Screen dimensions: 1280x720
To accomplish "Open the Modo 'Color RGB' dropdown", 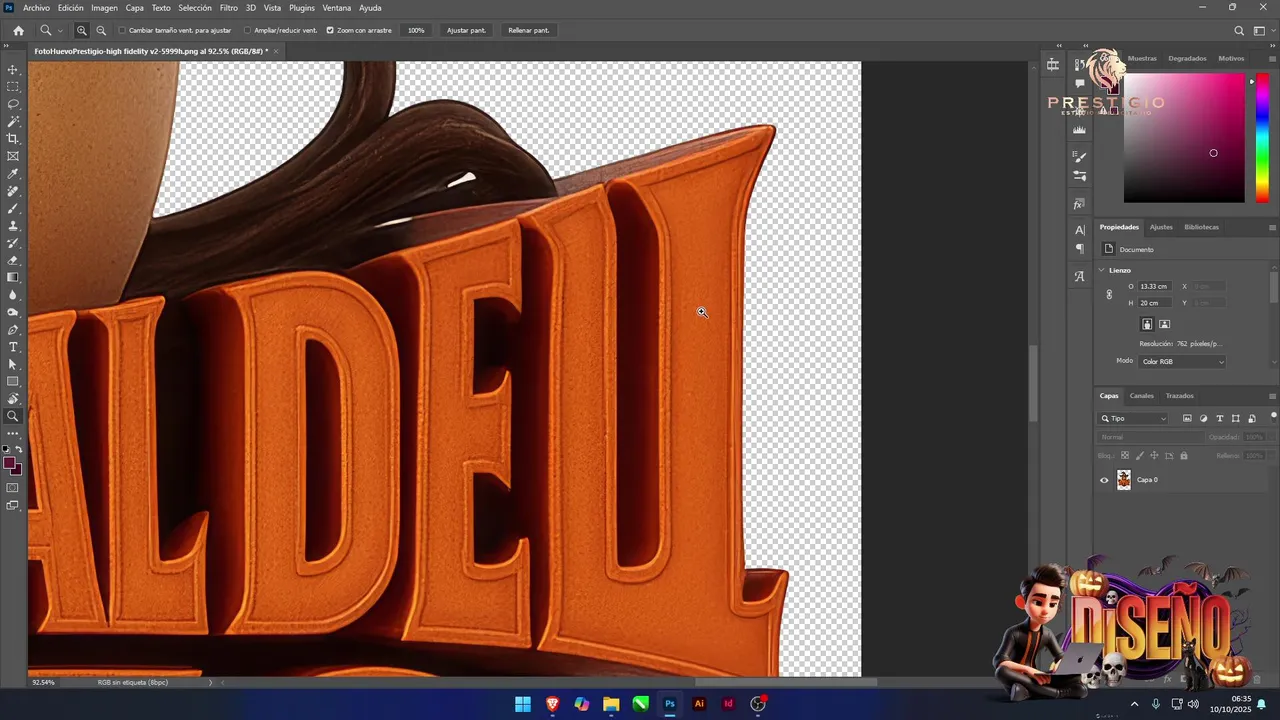I will point(1183,362).
